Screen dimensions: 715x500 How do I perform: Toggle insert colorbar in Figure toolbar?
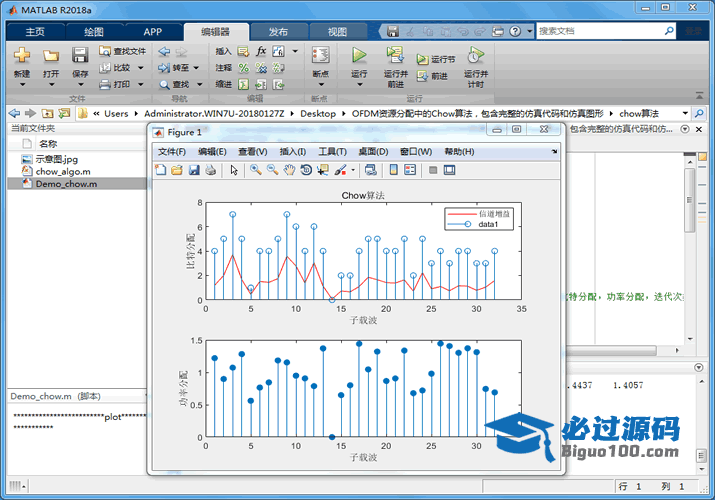coord(394,170)
